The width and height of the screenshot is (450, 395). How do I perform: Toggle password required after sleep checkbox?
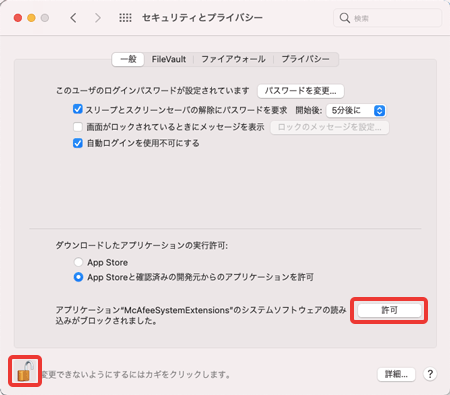pos(78,109)
